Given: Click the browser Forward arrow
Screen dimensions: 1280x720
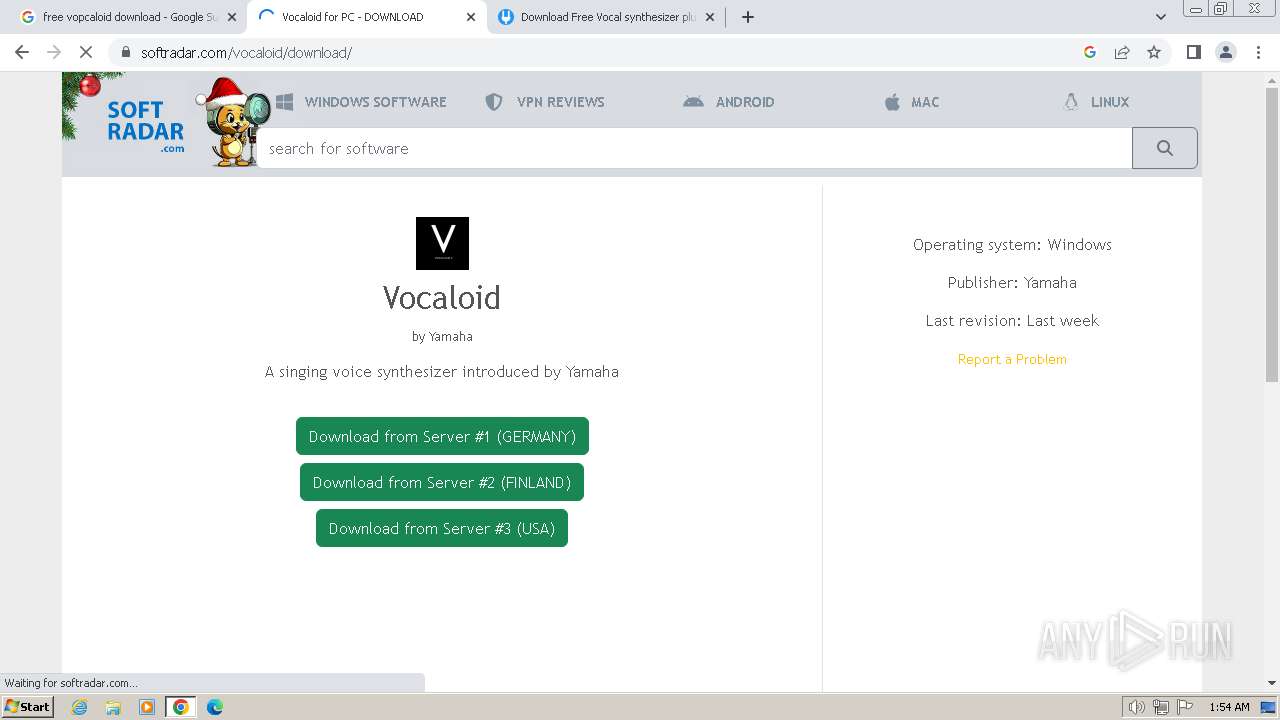Looking at the screenshot, I should pos(54,52).
